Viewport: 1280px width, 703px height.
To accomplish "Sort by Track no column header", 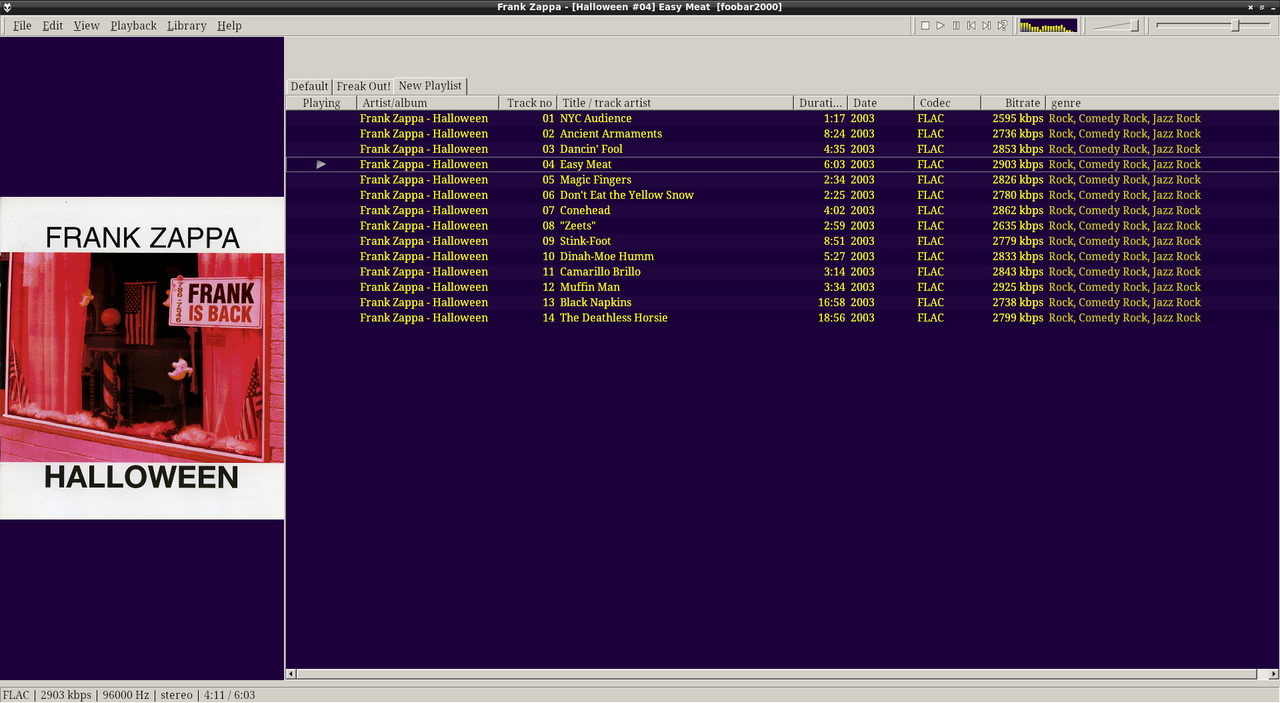I will (527, 103).
